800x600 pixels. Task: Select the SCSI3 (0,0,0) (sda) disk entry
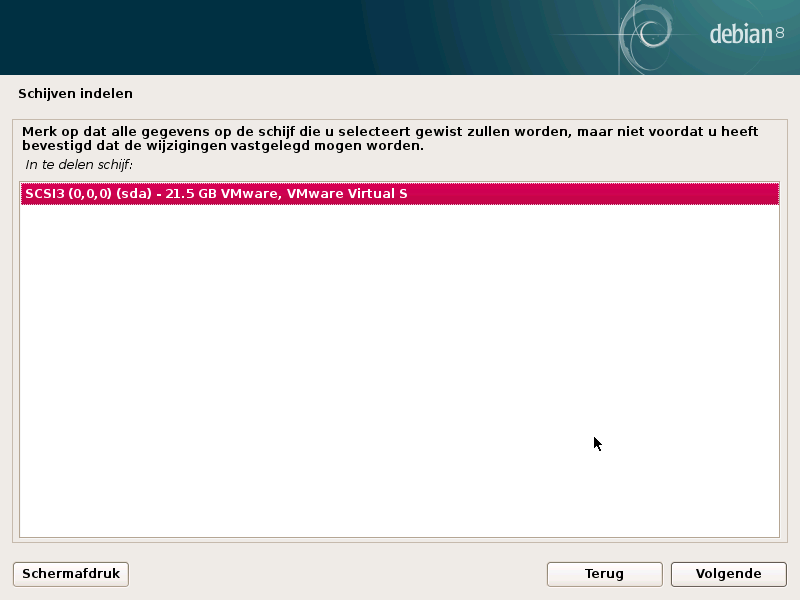pos(400,193)
